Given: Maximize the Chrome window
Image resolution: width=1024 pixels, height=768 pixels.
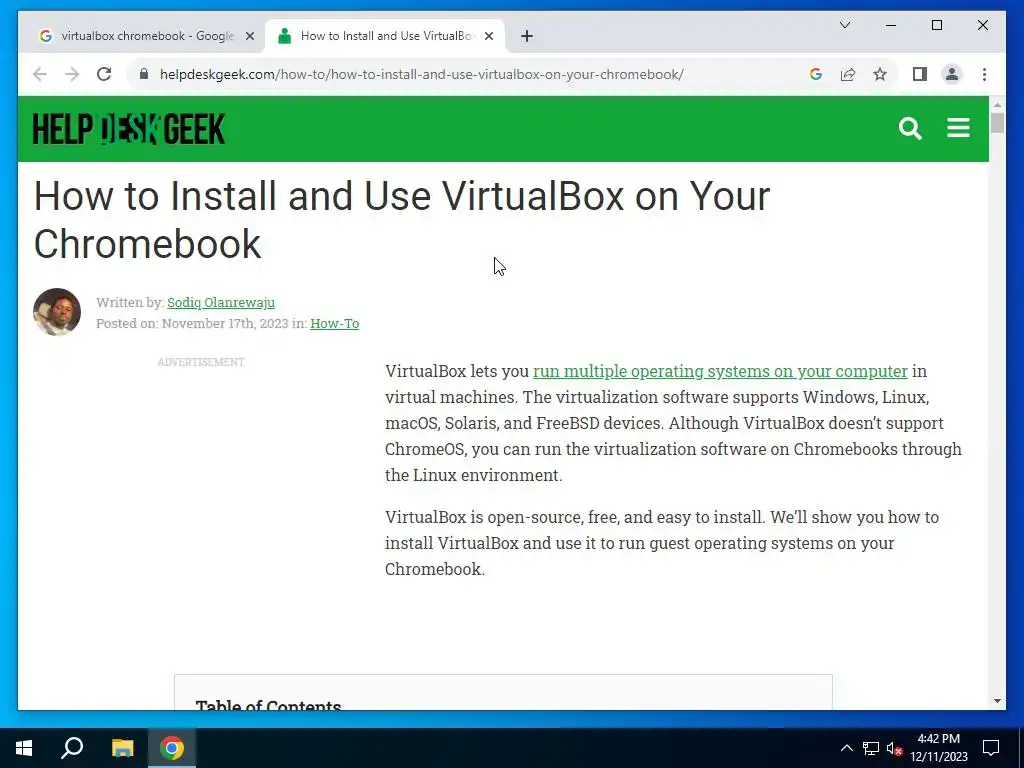Looking at the screenshot, I should 936,25.
